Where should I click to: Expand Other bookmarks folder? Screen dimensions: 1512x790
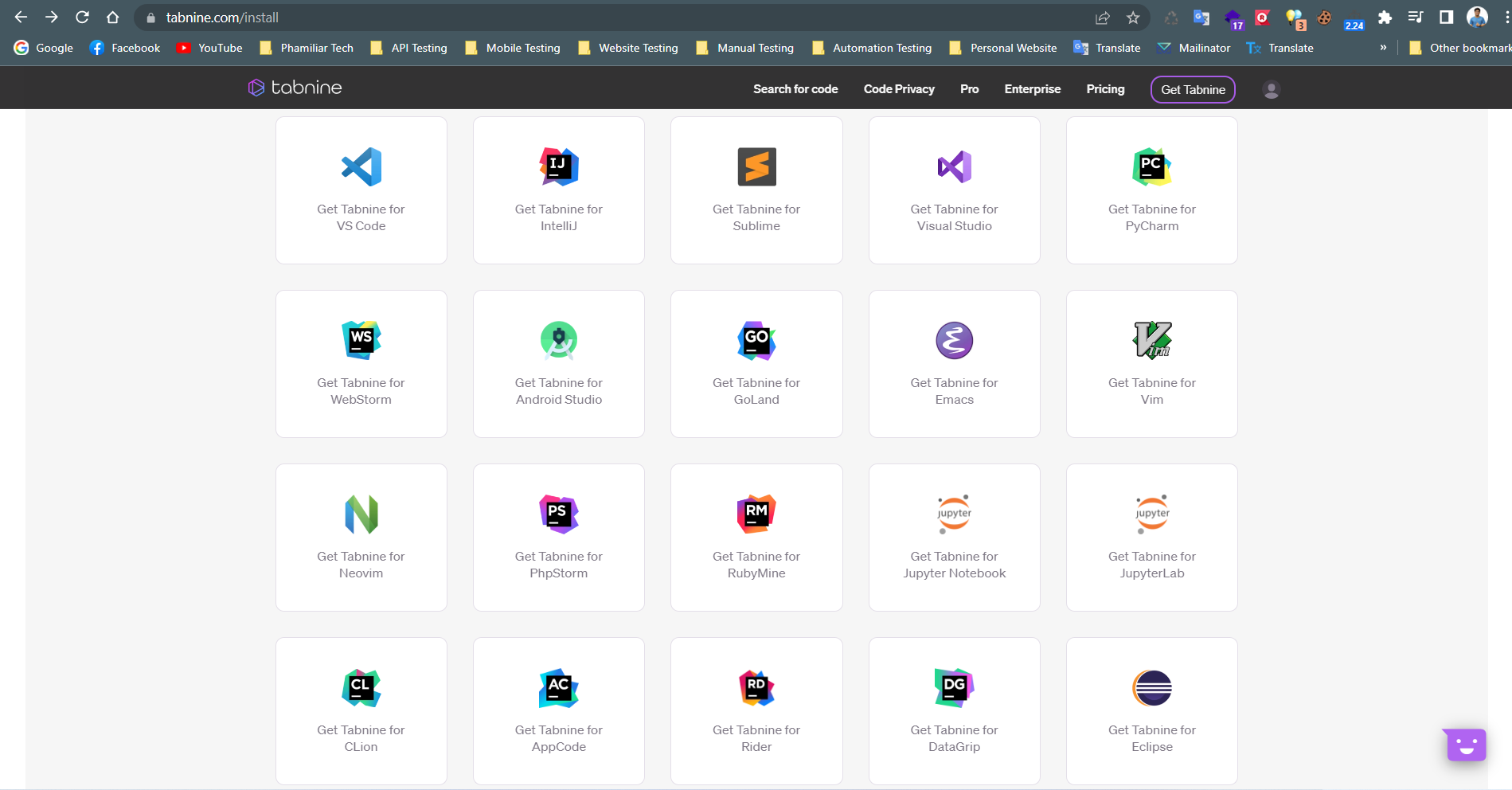point(1459,48)
